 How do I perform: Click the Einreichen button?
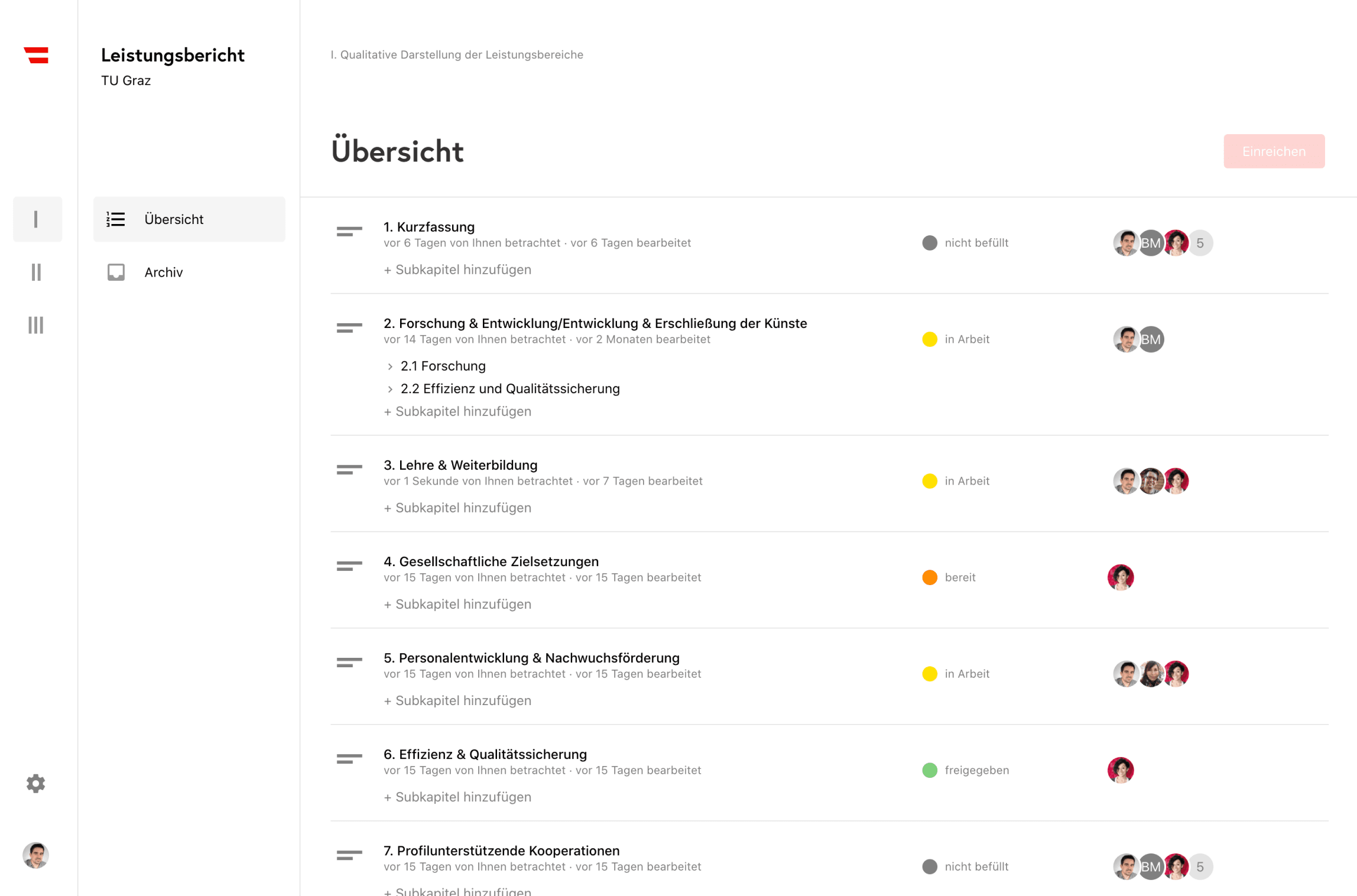pos(1274,151)
